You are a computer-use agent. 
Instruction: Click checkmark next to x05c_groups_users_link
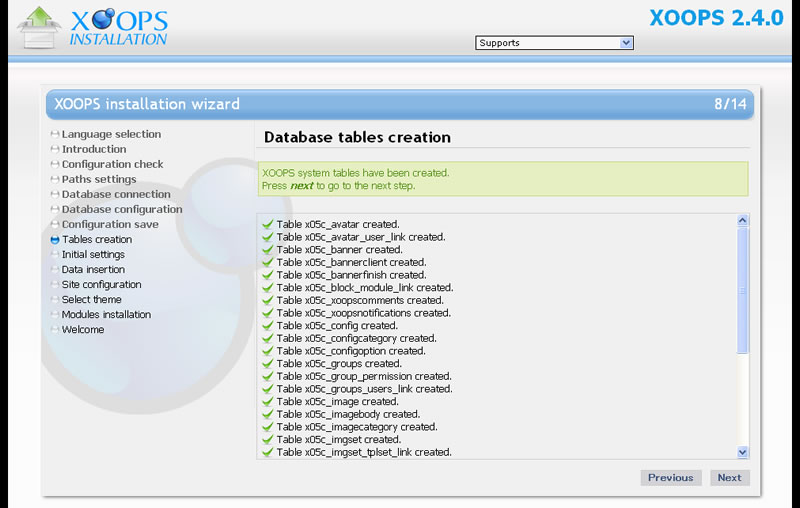267,389
